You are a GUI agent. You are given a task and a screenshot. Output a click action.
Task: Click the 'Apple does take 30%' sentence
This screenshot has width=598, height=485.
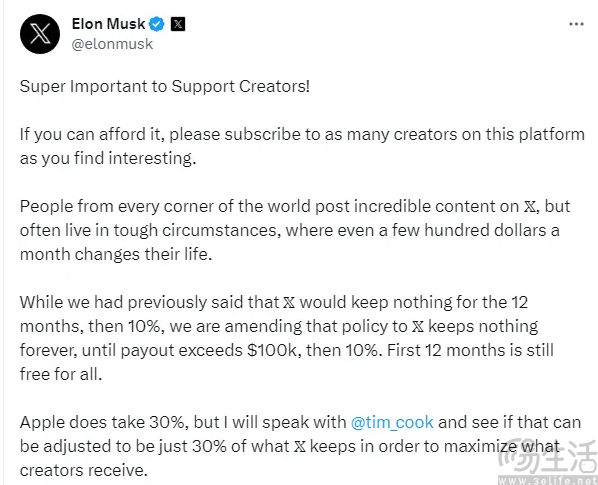pos(301,446)
